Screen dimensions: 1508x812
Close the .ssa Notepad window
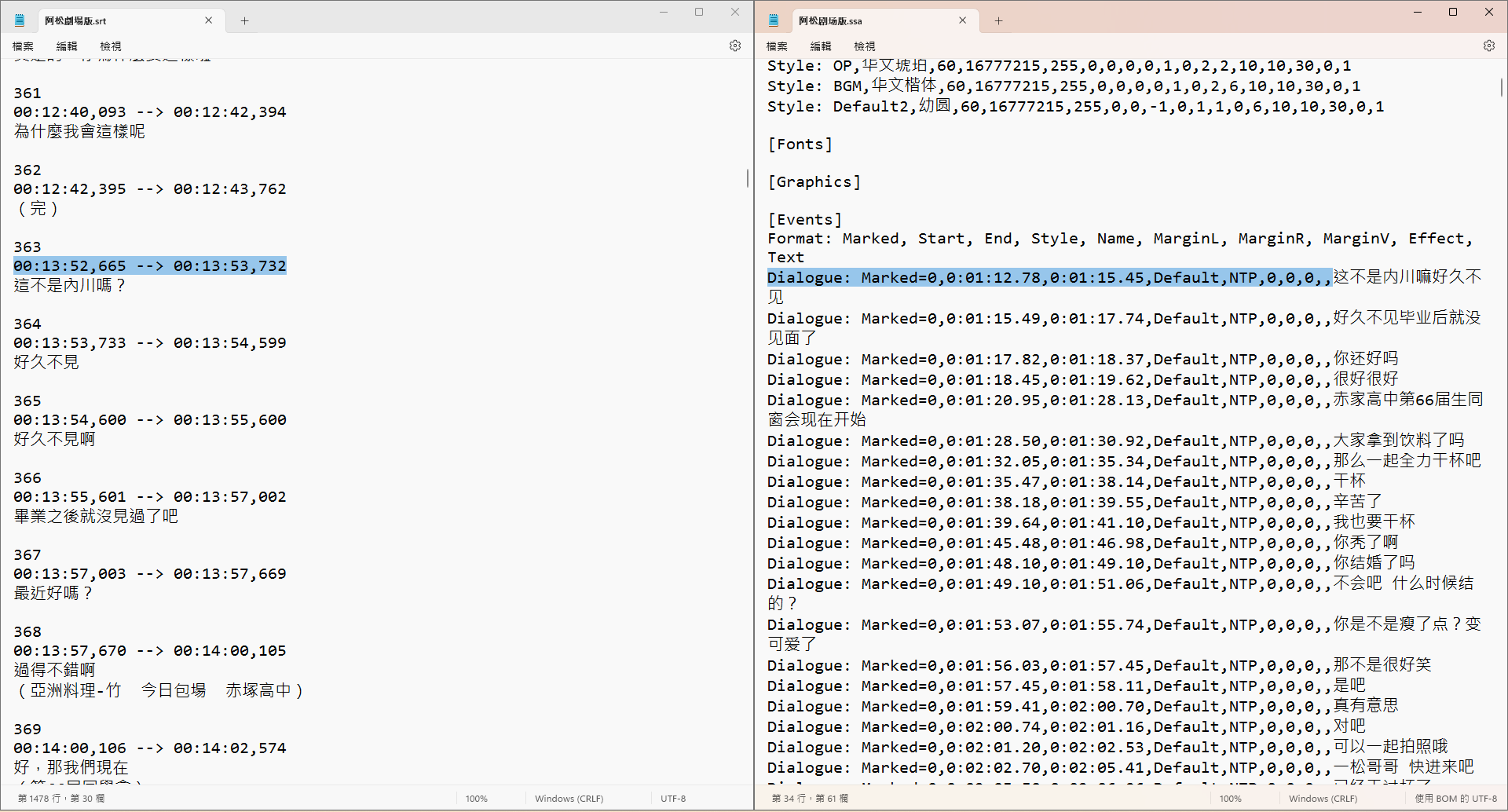coord(1489,12)
